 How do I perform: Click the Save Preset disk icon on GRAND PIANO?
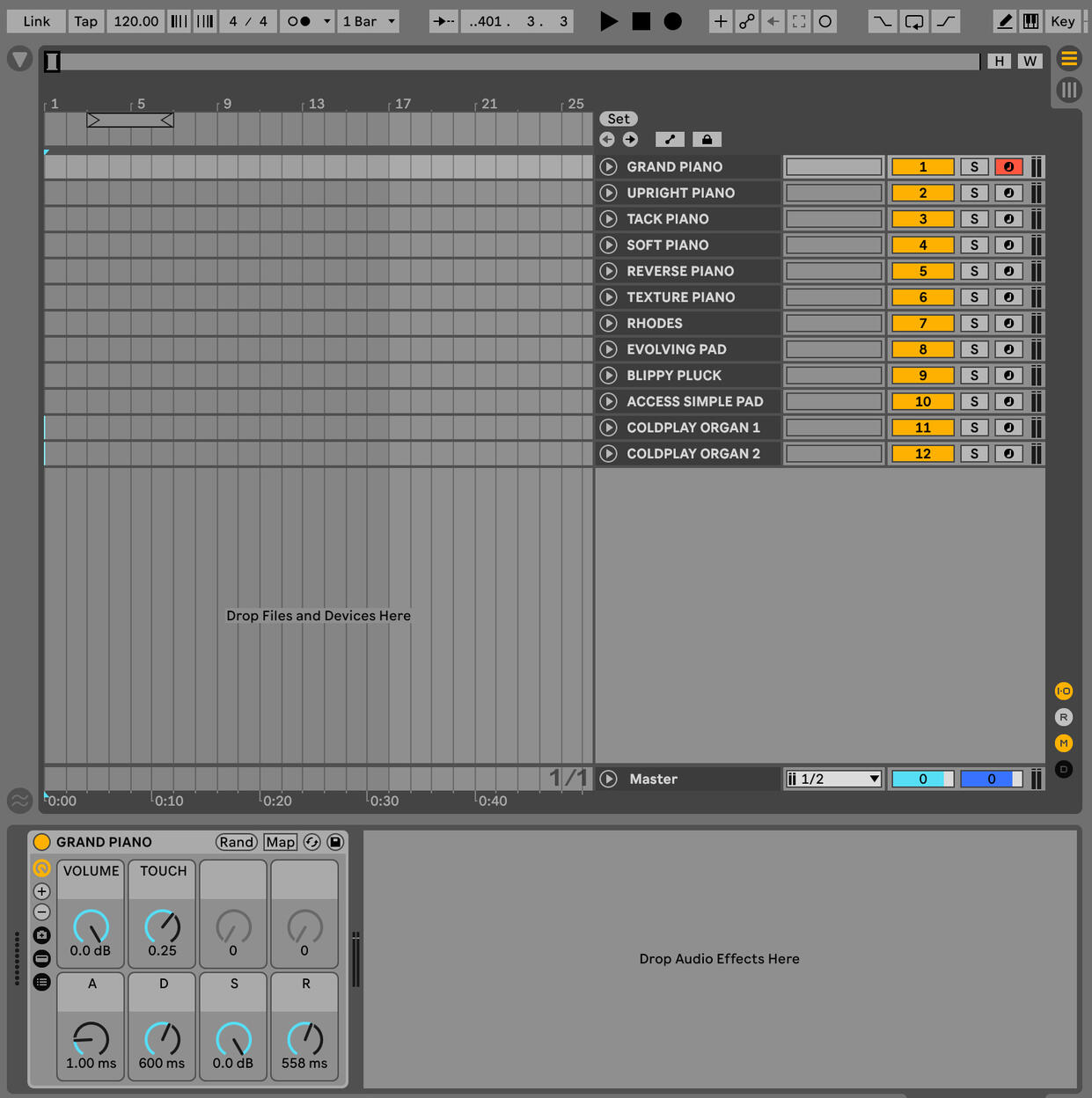[x=335, y=842]
